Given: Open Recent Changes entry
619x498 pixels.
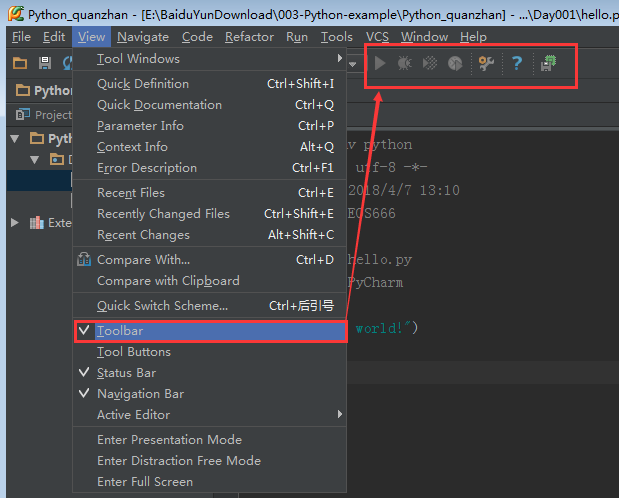Looking at the screenshot, I should click(x=210, y=235).
